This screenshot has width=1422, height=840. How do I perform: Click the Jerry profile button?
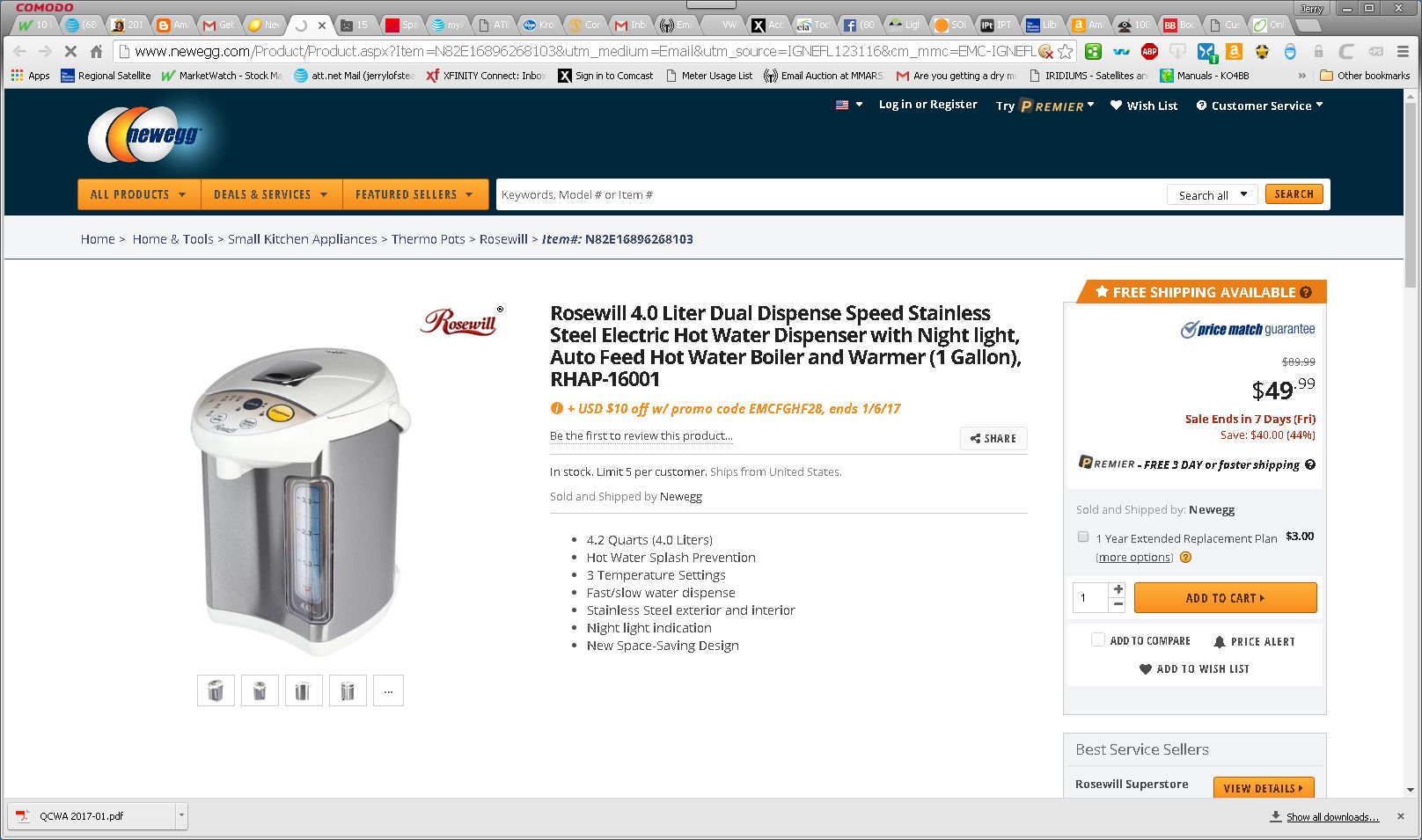tap(1311, 8)
